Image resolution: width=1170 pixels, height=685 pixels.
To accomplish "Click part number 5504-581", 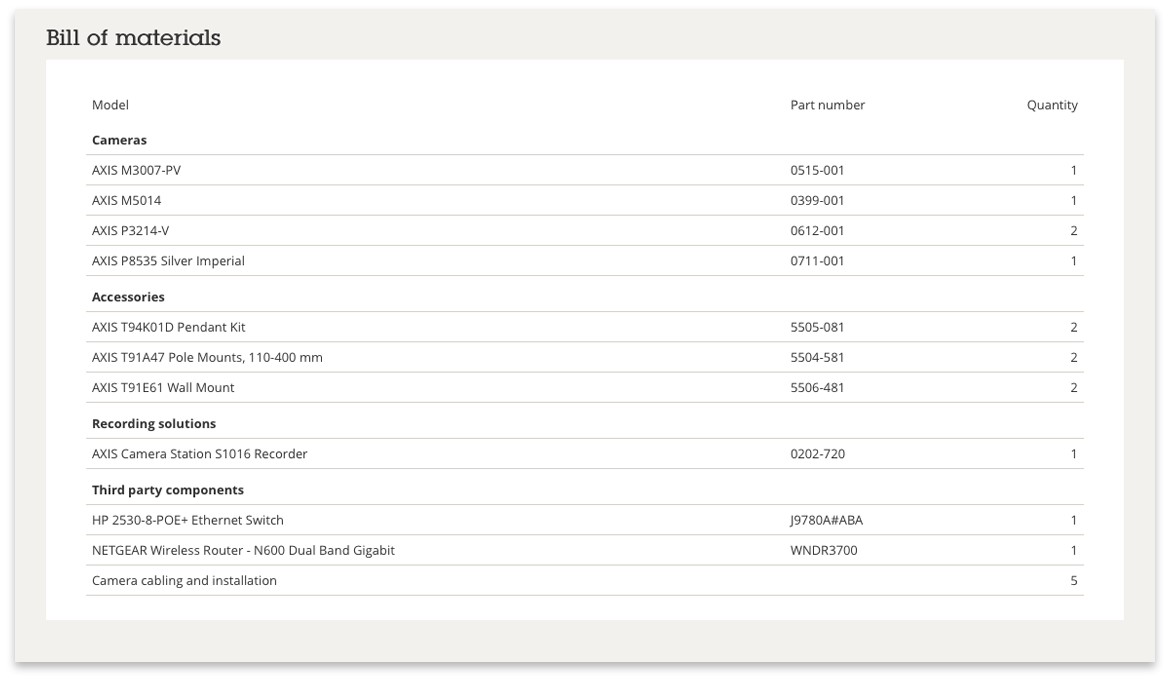I will tap(817, 357).
